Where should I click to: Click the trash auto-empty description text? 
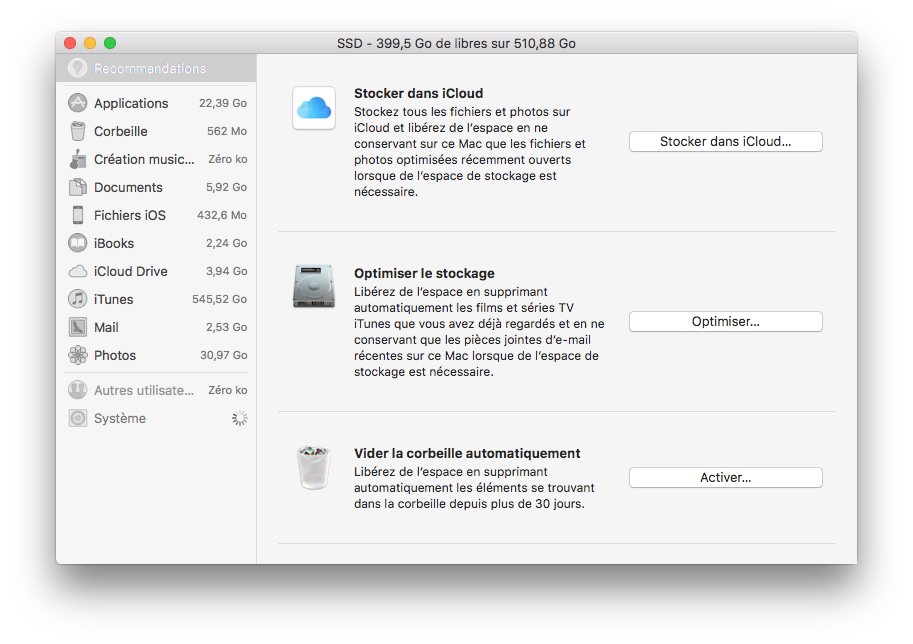click(475, 488)
